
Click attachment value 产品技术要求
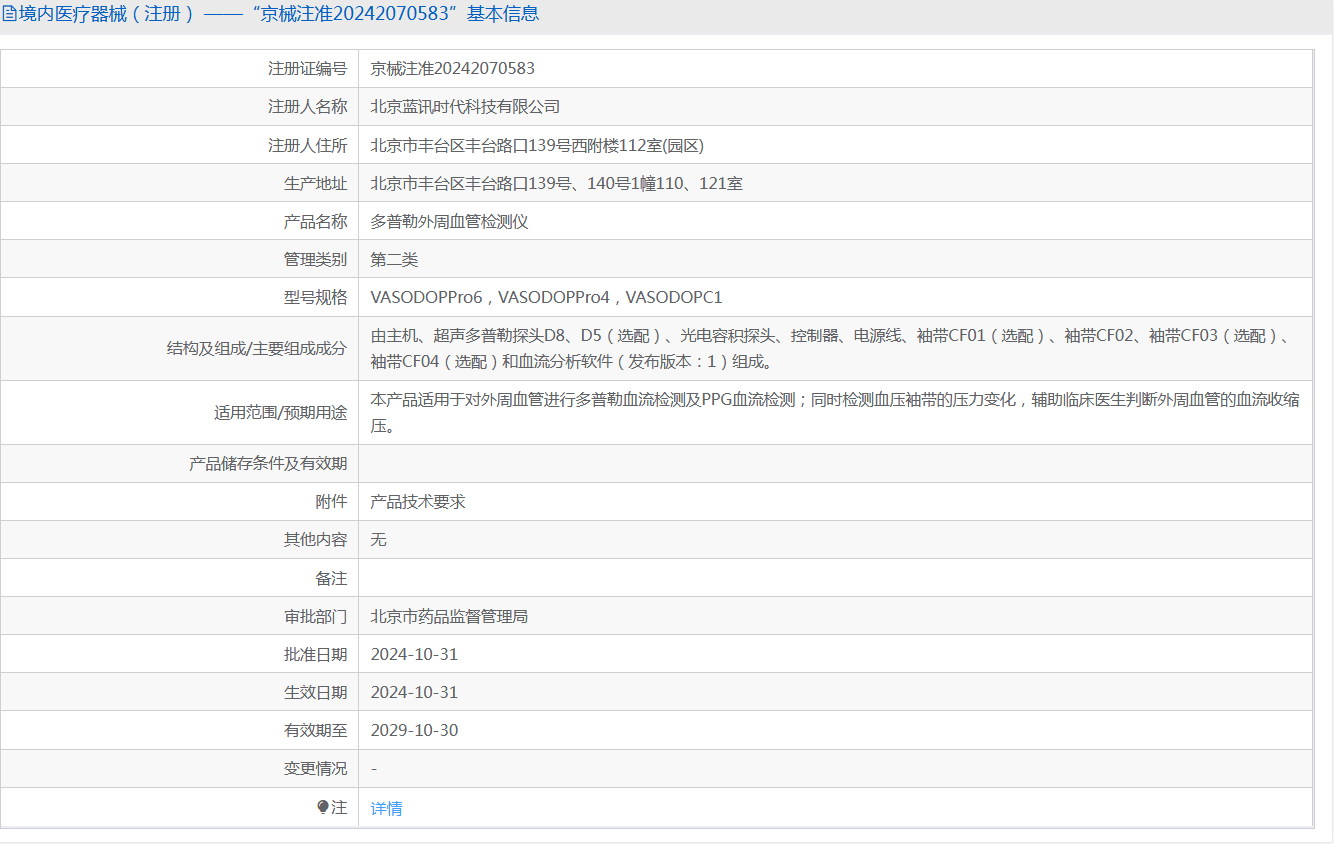(x=418, y=501)
